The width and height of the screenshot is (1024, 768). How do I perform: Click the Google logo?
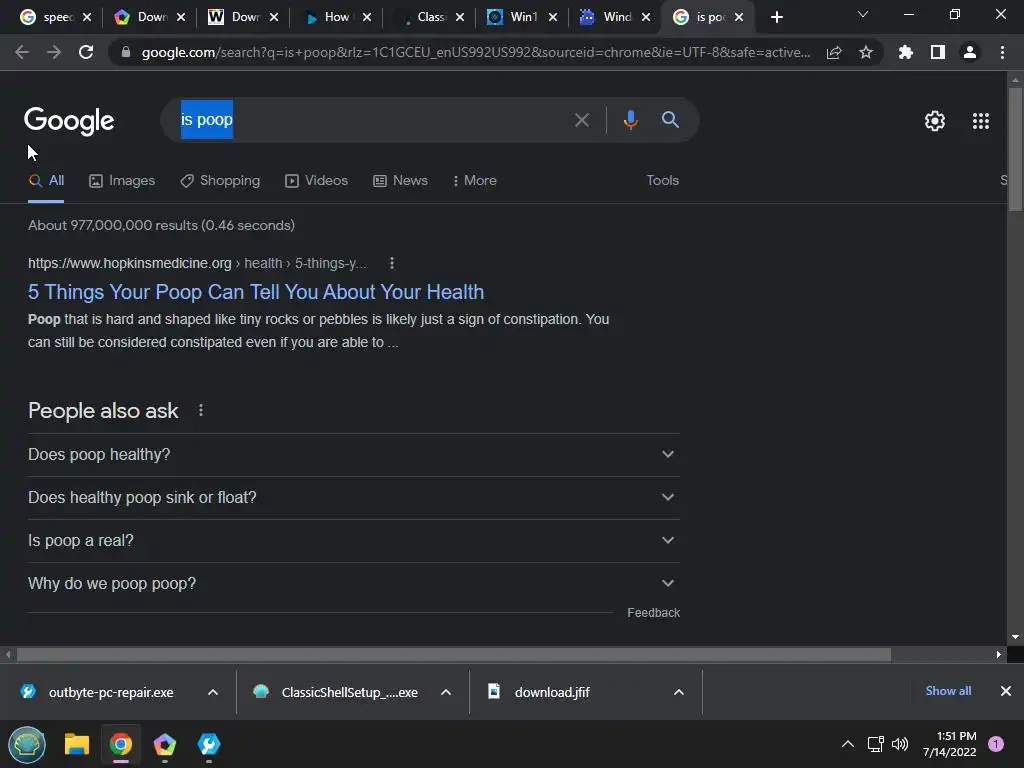click(x=69, y=121)
